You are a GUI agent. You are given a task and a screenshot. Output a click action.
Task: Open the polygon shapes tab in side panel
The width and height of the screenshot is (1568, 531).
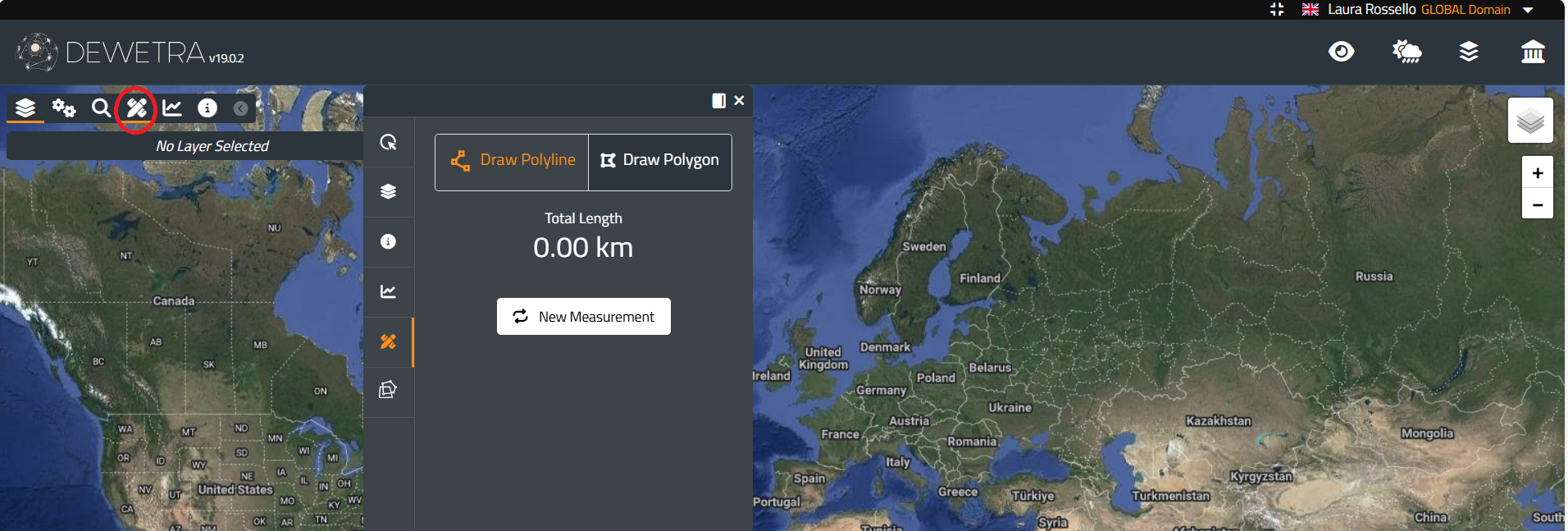(389, 390)
